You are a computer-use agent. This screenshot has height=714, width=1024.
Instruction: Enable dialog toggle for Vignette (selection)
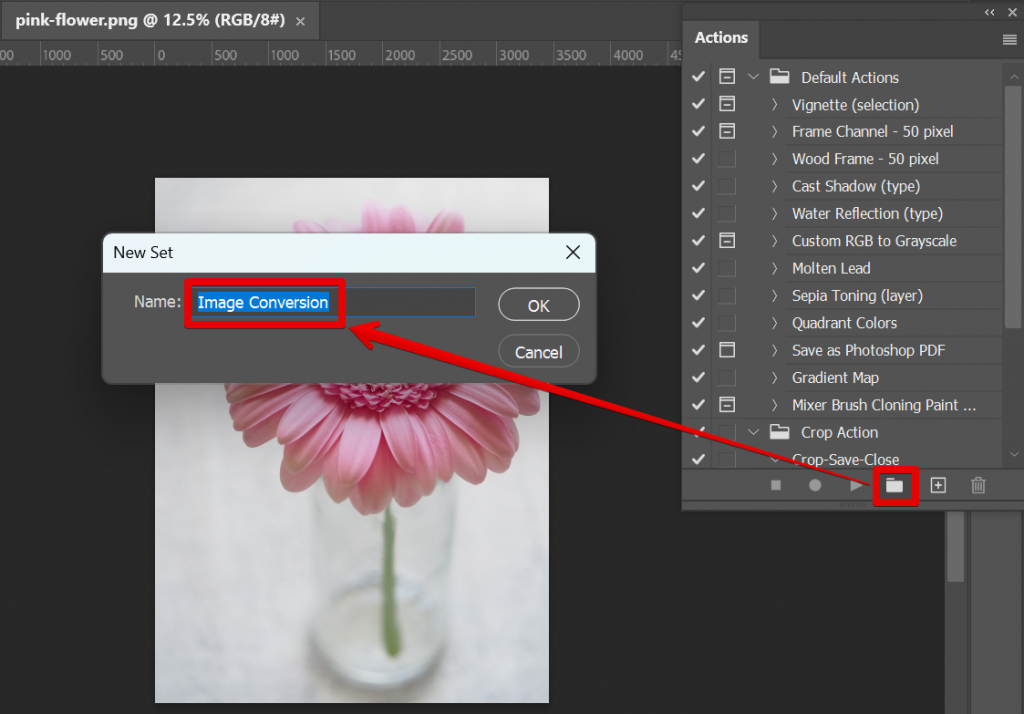726,103
